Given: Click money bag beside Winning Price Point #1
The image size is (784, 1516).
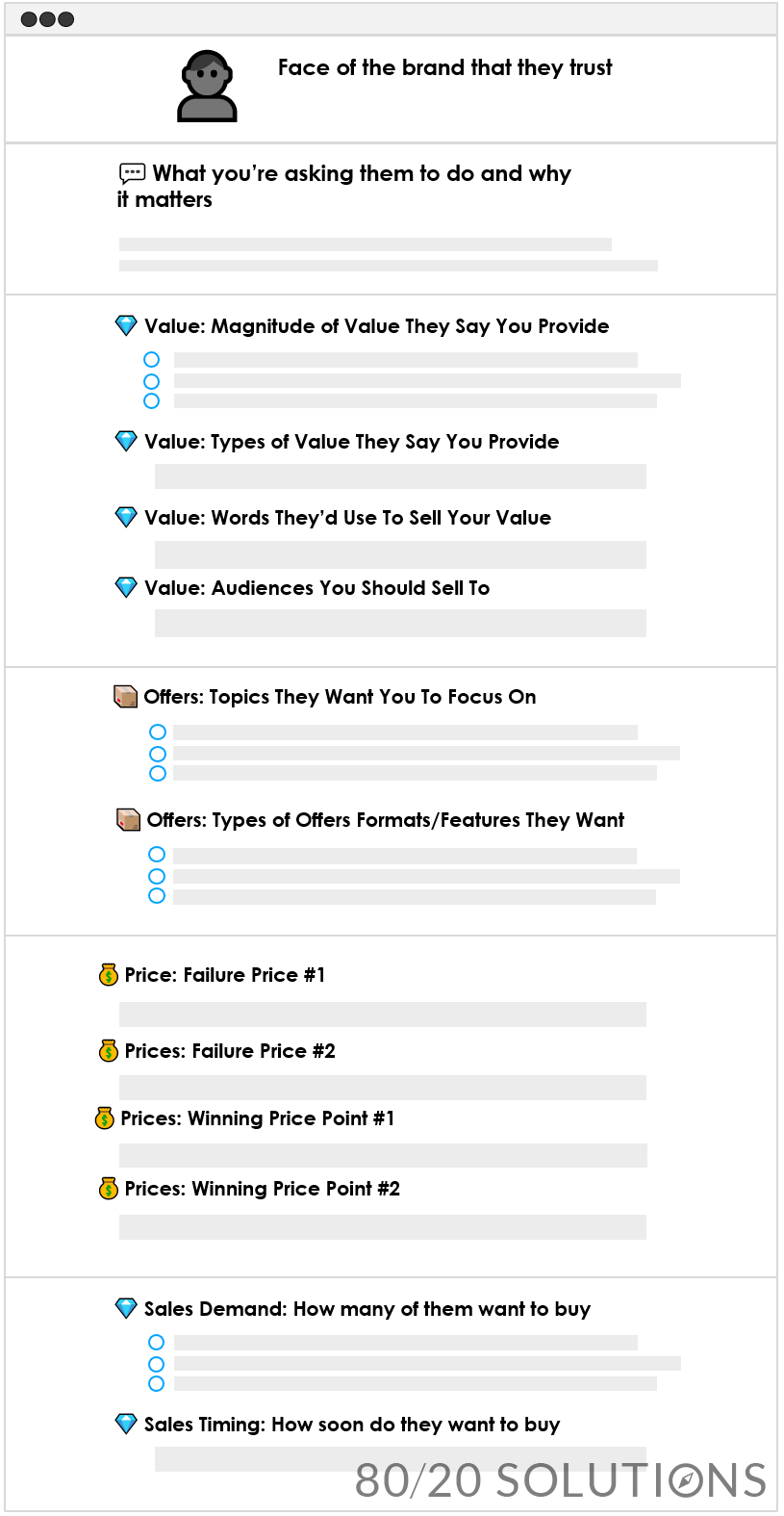Looking at the screenshot, I should pos(105,1118).
